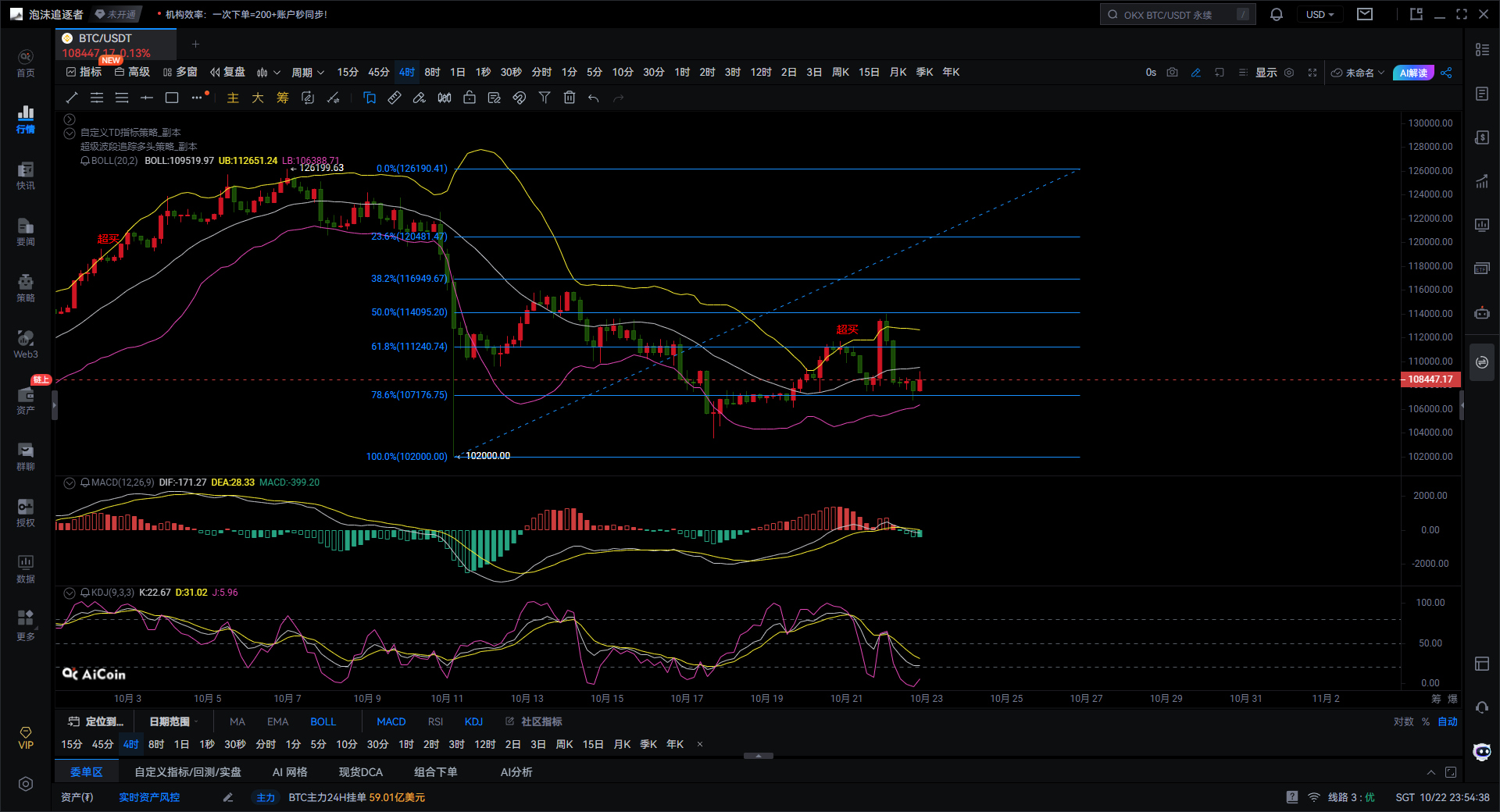Expand the 周期 period dropdown

coord(307,73)
